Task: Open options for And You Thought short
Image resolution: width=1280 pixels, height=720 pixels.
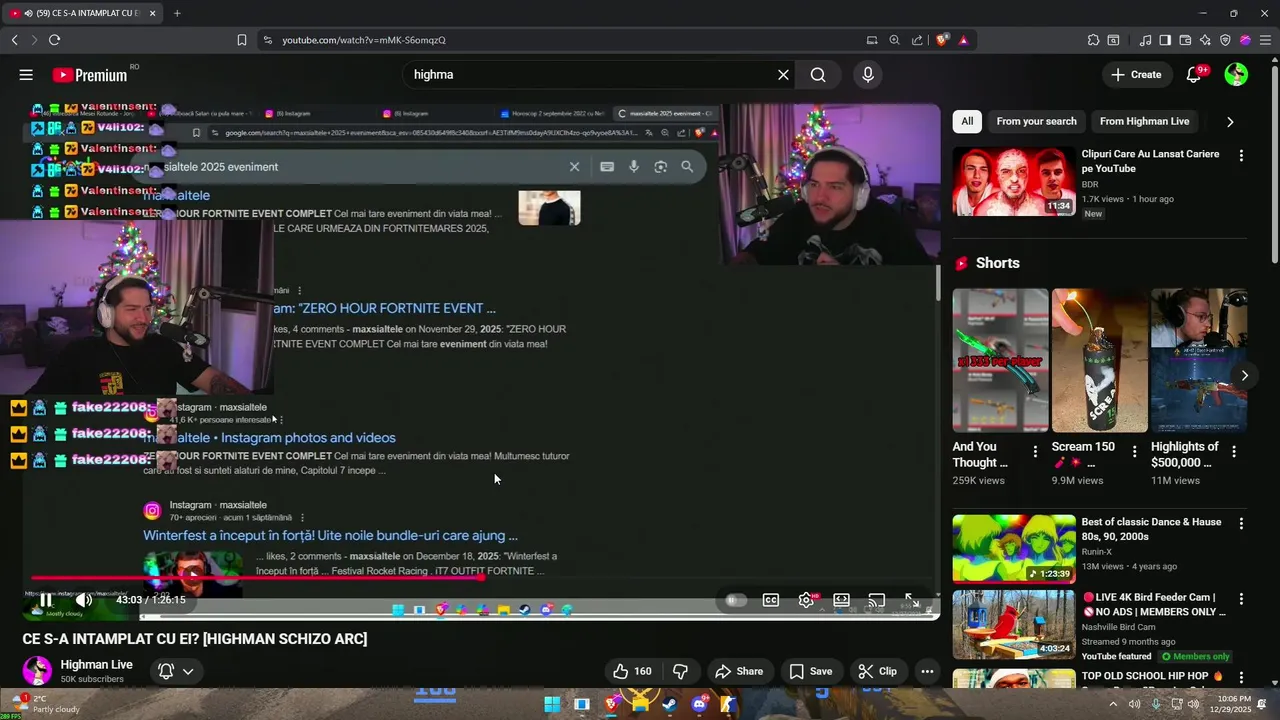Action: point(1035,452)
